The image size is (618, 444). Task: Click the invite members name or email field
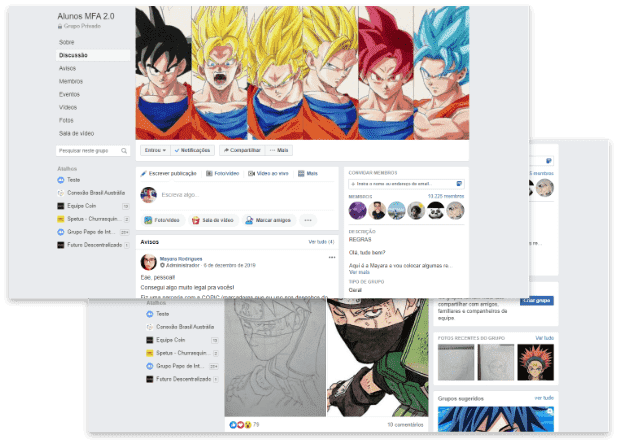point(406,184)
